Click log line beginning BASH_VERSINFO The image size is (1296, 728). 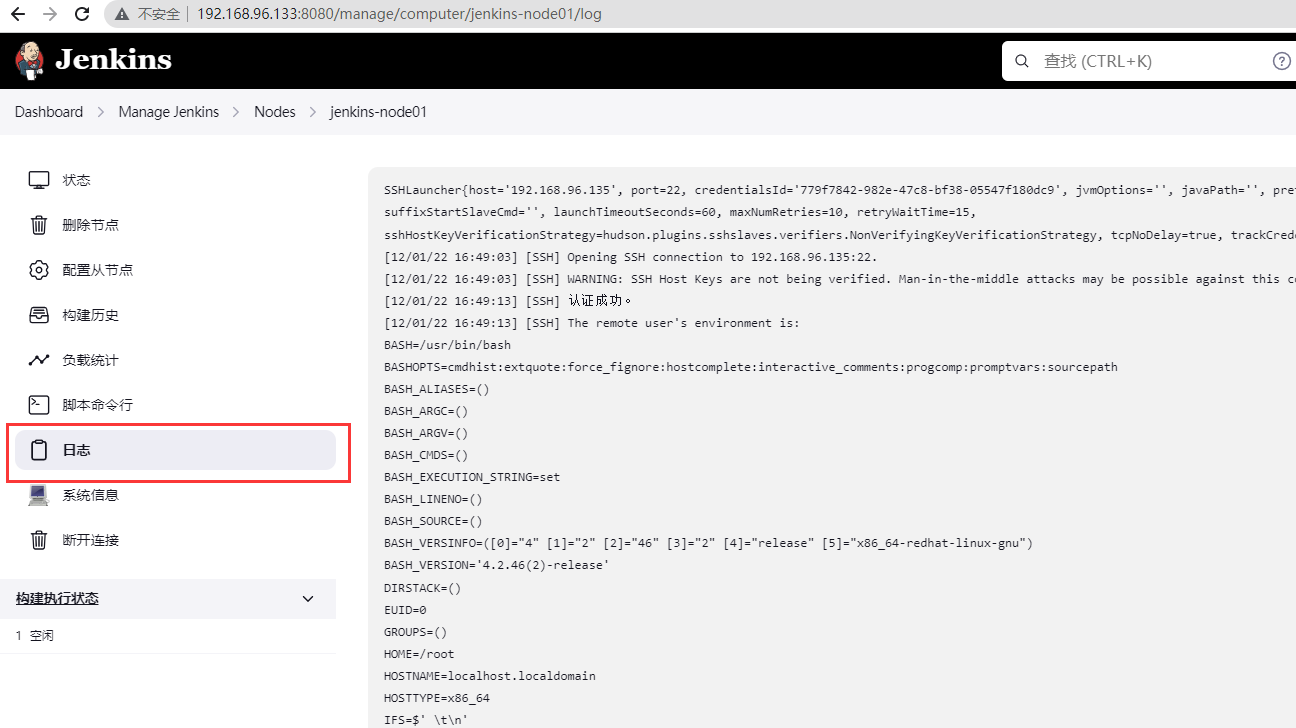point(708,543)
